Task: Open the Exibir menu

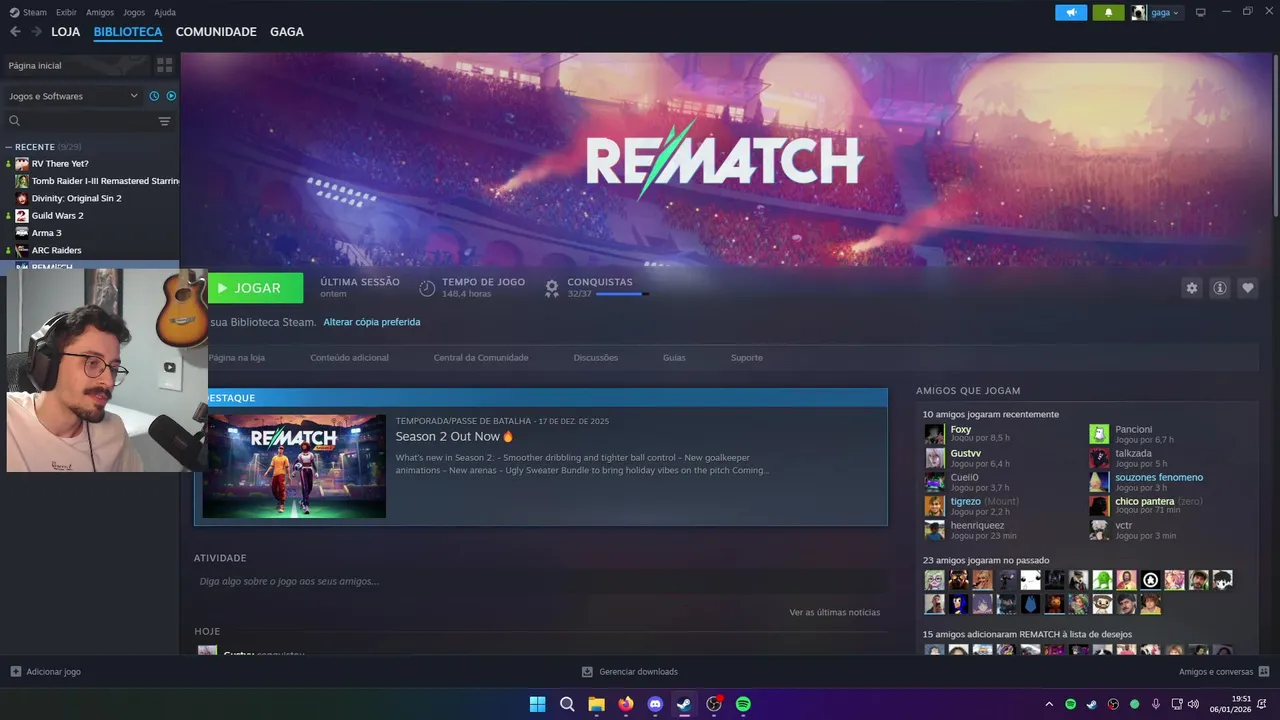Action: click(66, 12)
